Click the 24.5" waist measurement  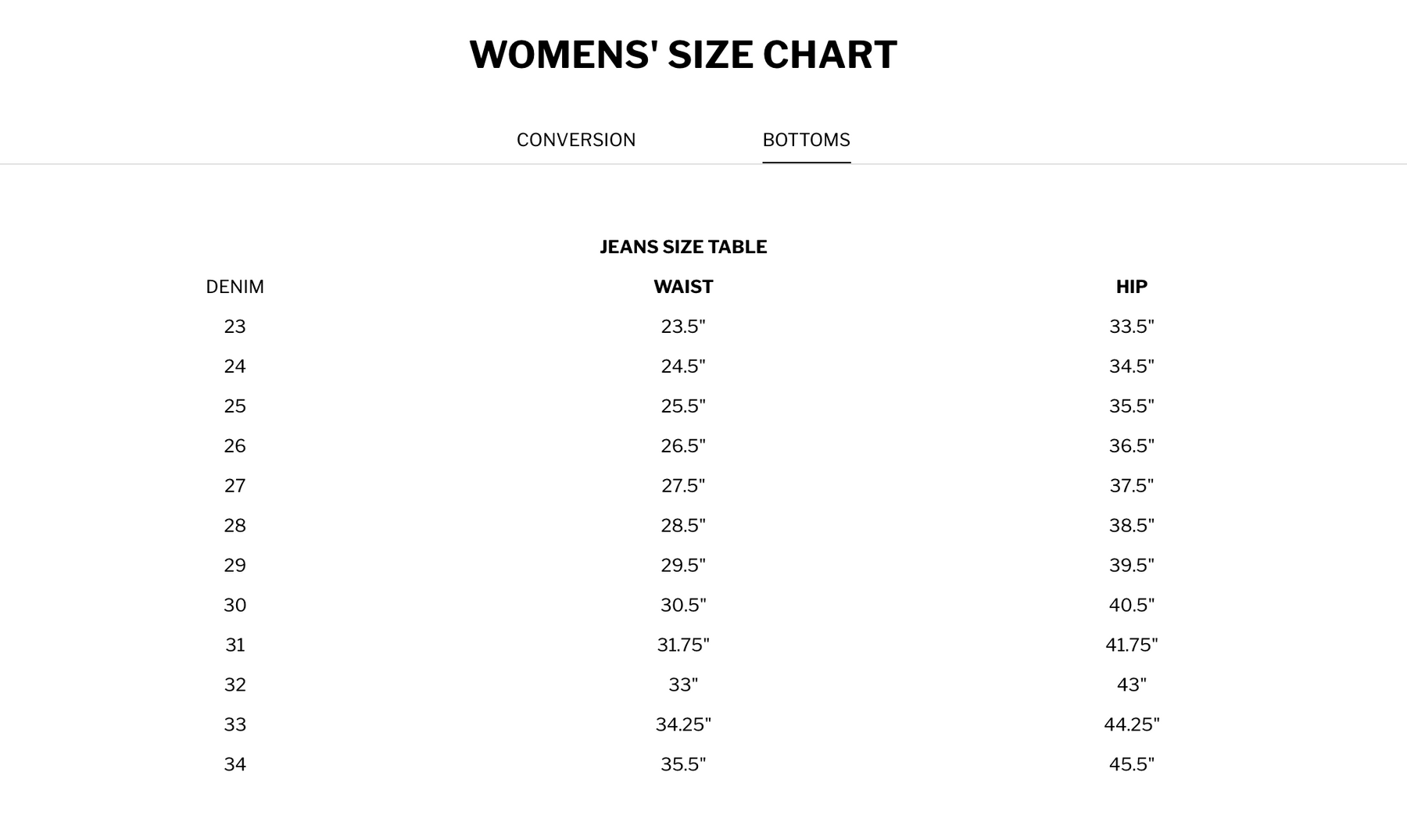click(683, 366)
